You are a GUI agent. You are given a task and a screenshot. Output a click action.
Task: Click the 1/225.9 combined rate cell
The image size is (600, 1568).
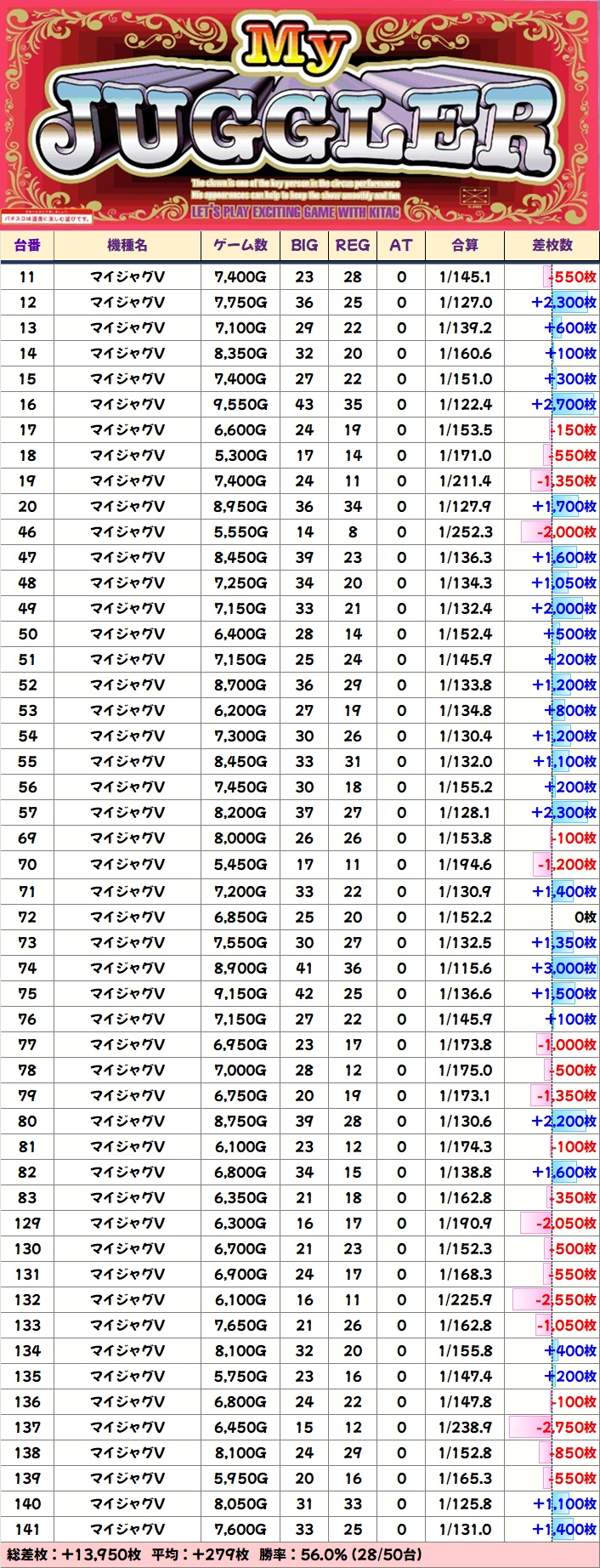[465, 1299]
